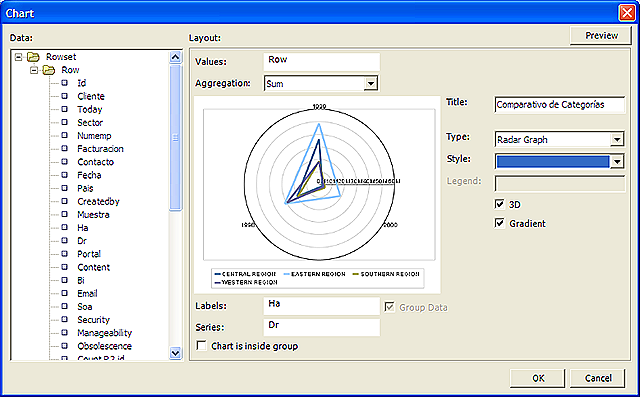Image resolution: width=640 pixels, height=397 pixels.
Task: Select Numemp in the data tree
Action: (x=94, y=136)
